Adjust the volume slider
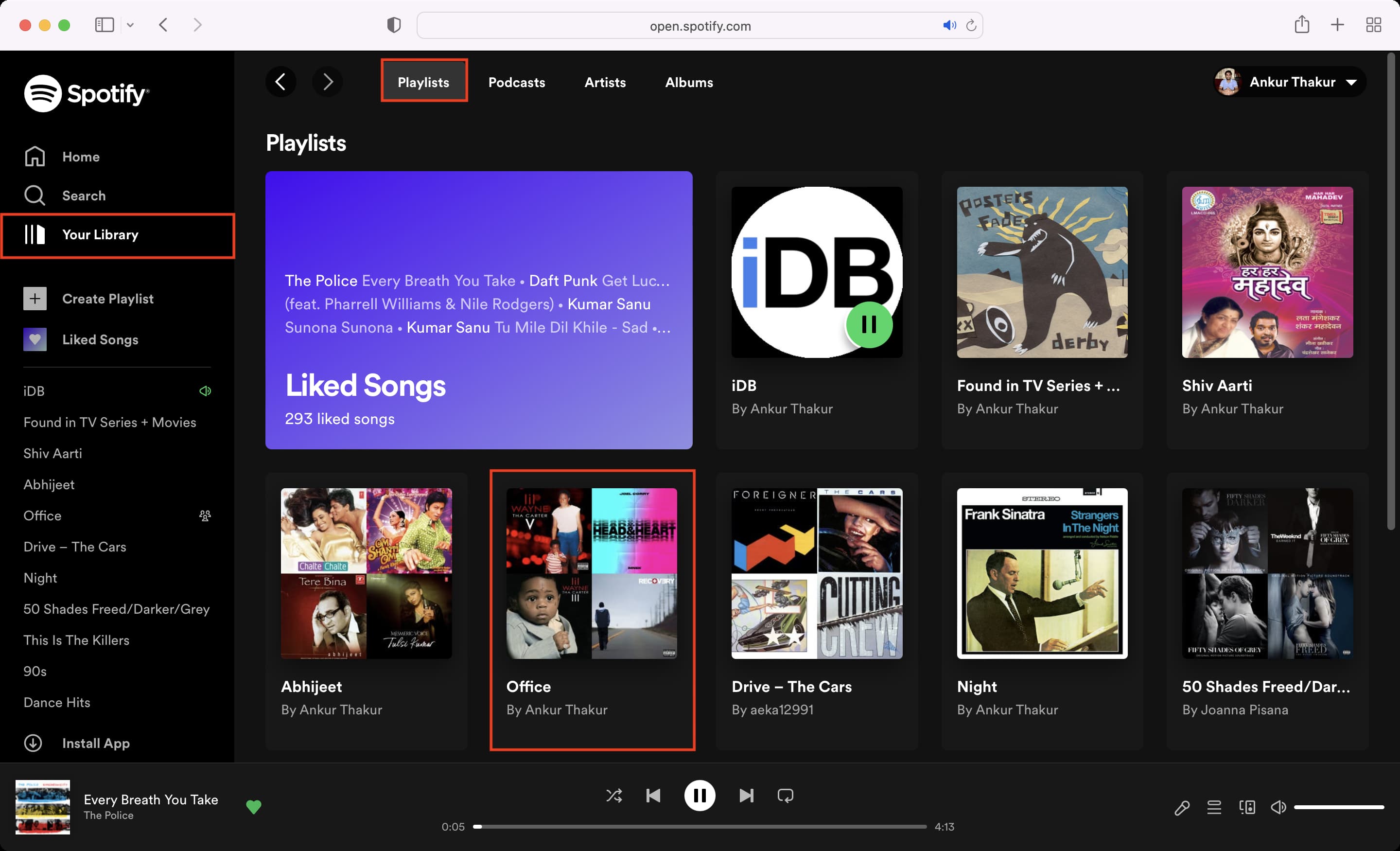1400x851 pixels. [x=1339, y=807]
